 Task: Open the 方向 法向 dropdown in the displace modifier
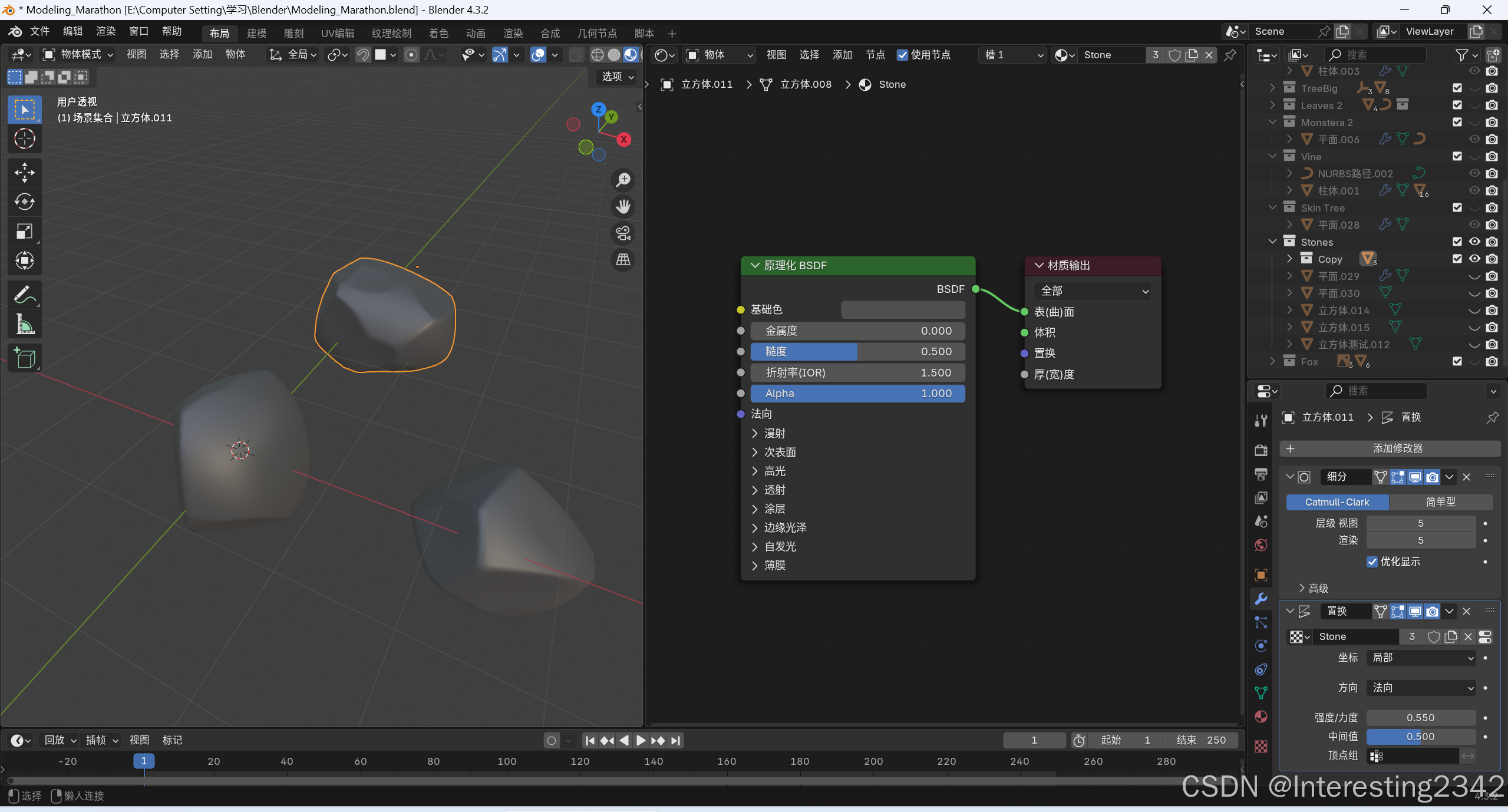[x=1421, y=688]
